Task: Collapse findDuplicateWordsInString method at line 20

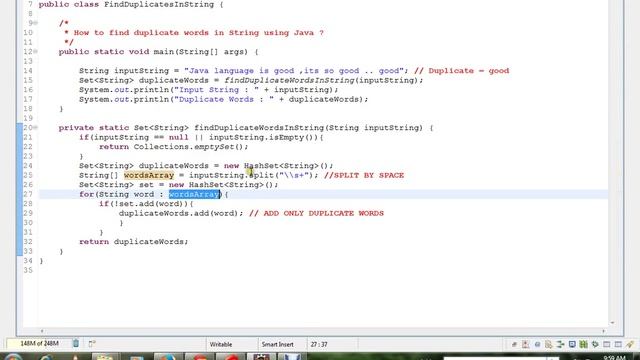Action: [x=36, y=128]
